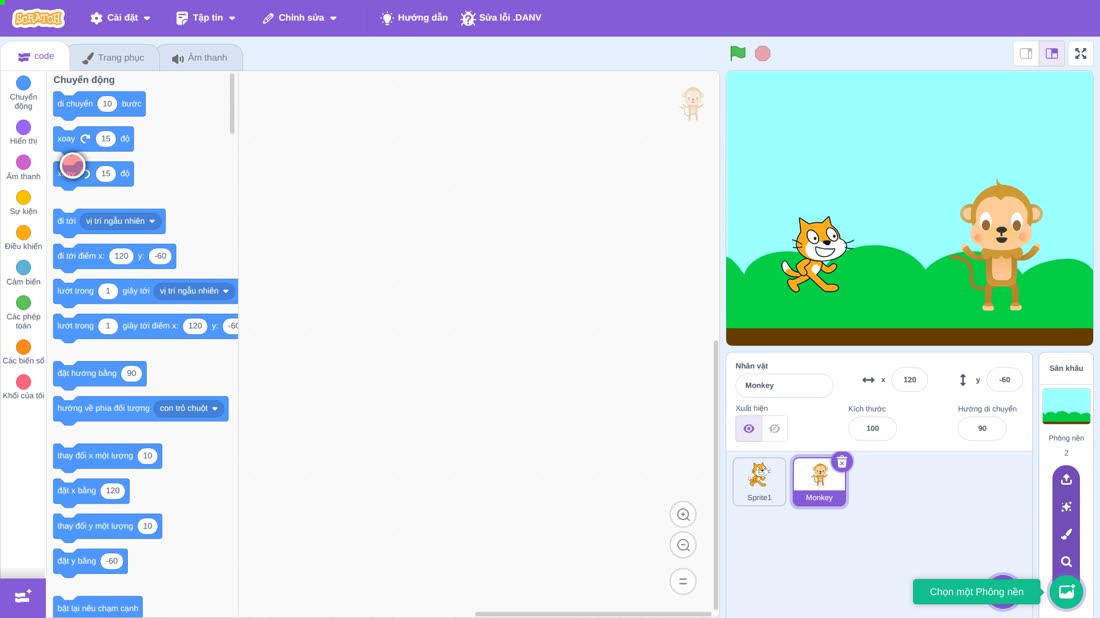1100x618 pixels.
Task: Click the Hướng di chuyển direction field
Action: pos(981,429)
